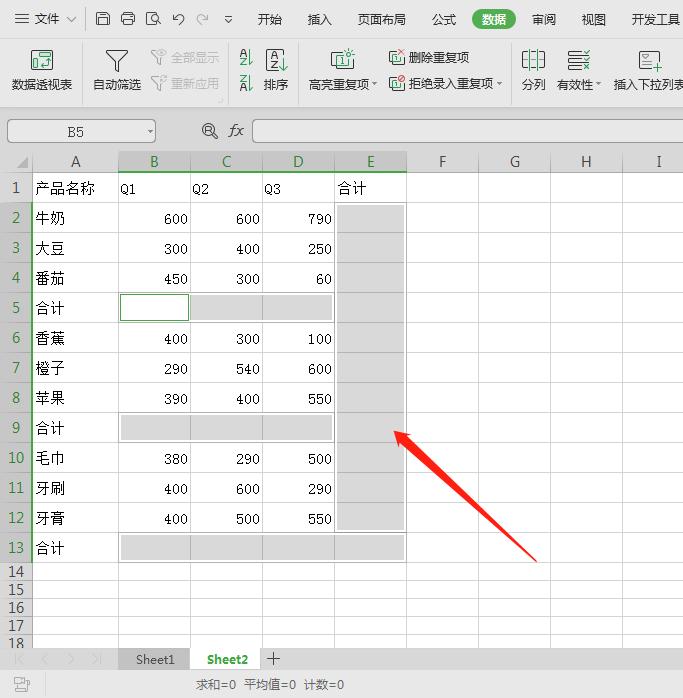Switch to the Sheet1 tab
Image resolution: width=683 pixels, height=698 pixels.
[x=155, y=659]
